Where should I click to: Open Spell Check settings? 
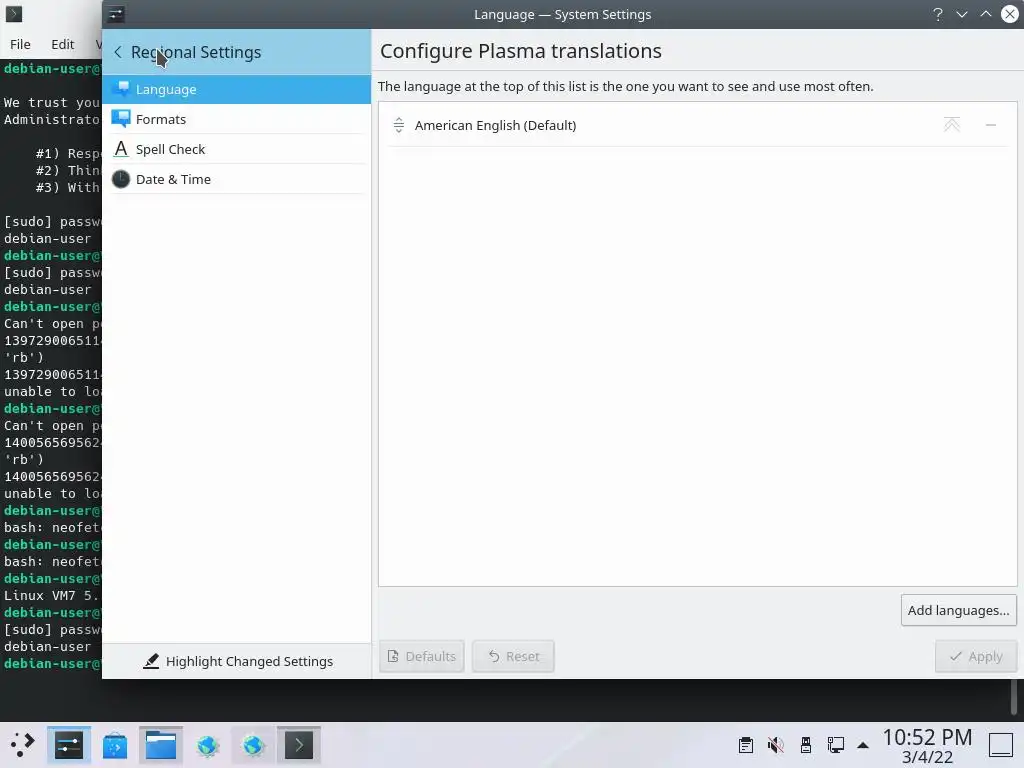tap(236, 149)
